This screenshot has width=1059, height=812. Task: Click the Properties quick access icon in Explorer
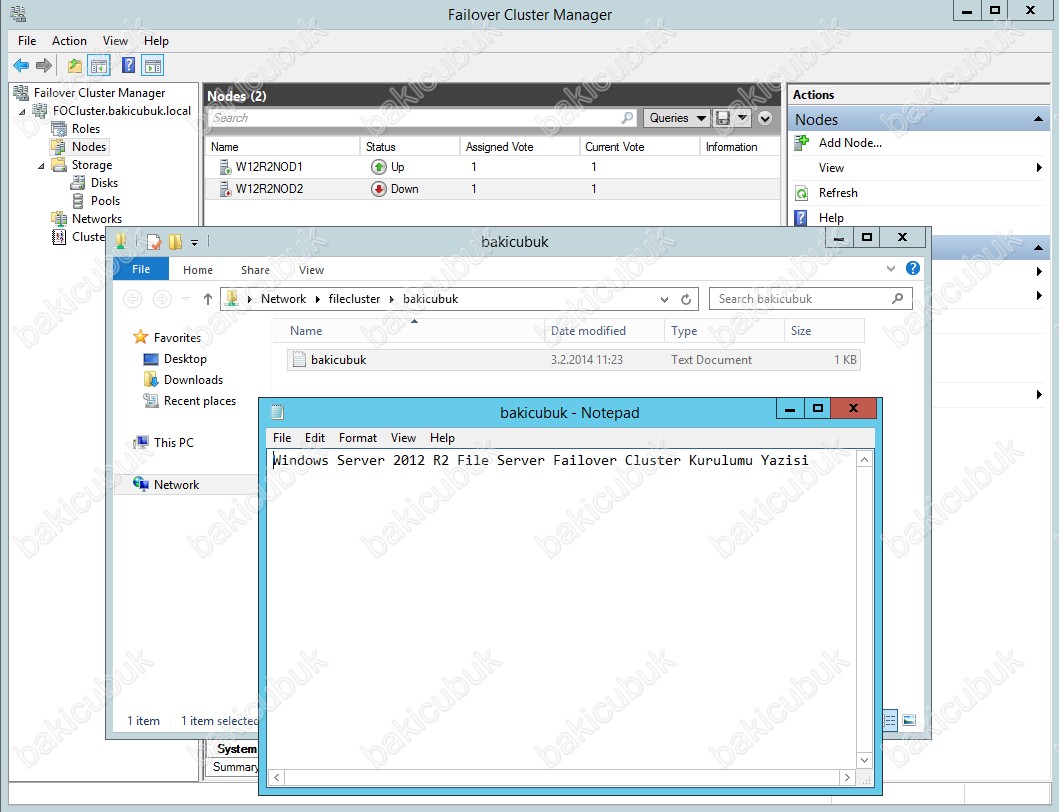point(154,242)
